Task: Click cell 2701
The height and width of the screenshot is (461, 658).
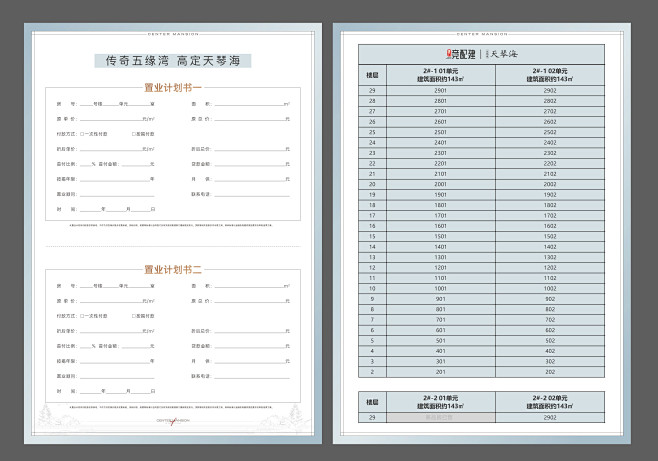Action: (x=441, y=112)
